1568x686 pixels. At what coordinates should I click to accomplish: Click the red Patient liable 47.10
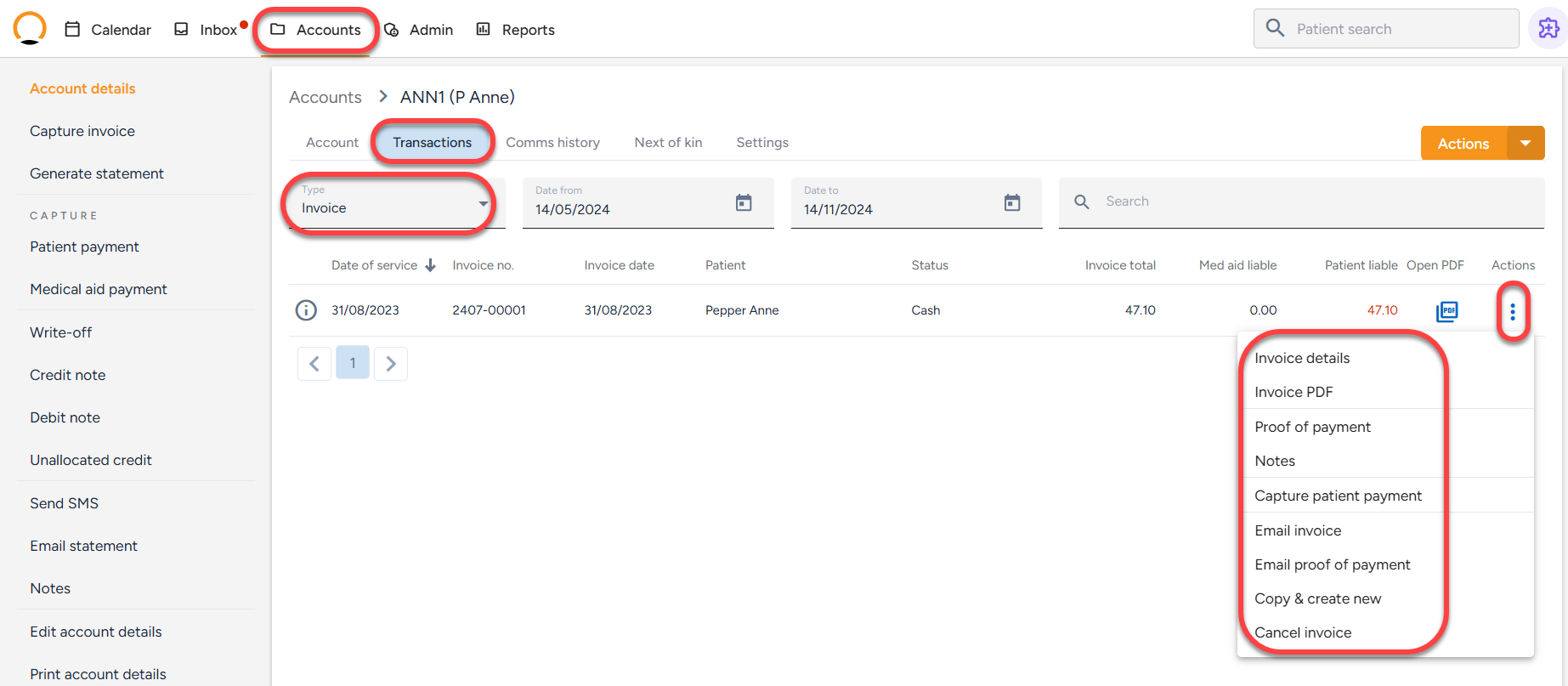pos(1382,310)
